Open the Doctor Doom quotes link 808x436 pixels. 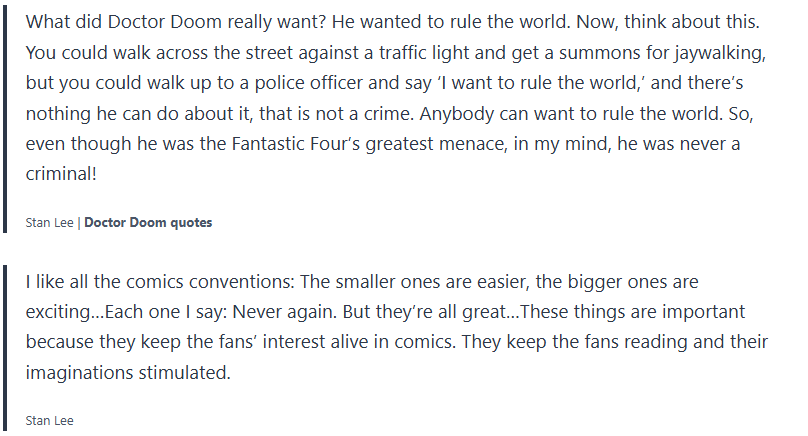coord(148,223)
